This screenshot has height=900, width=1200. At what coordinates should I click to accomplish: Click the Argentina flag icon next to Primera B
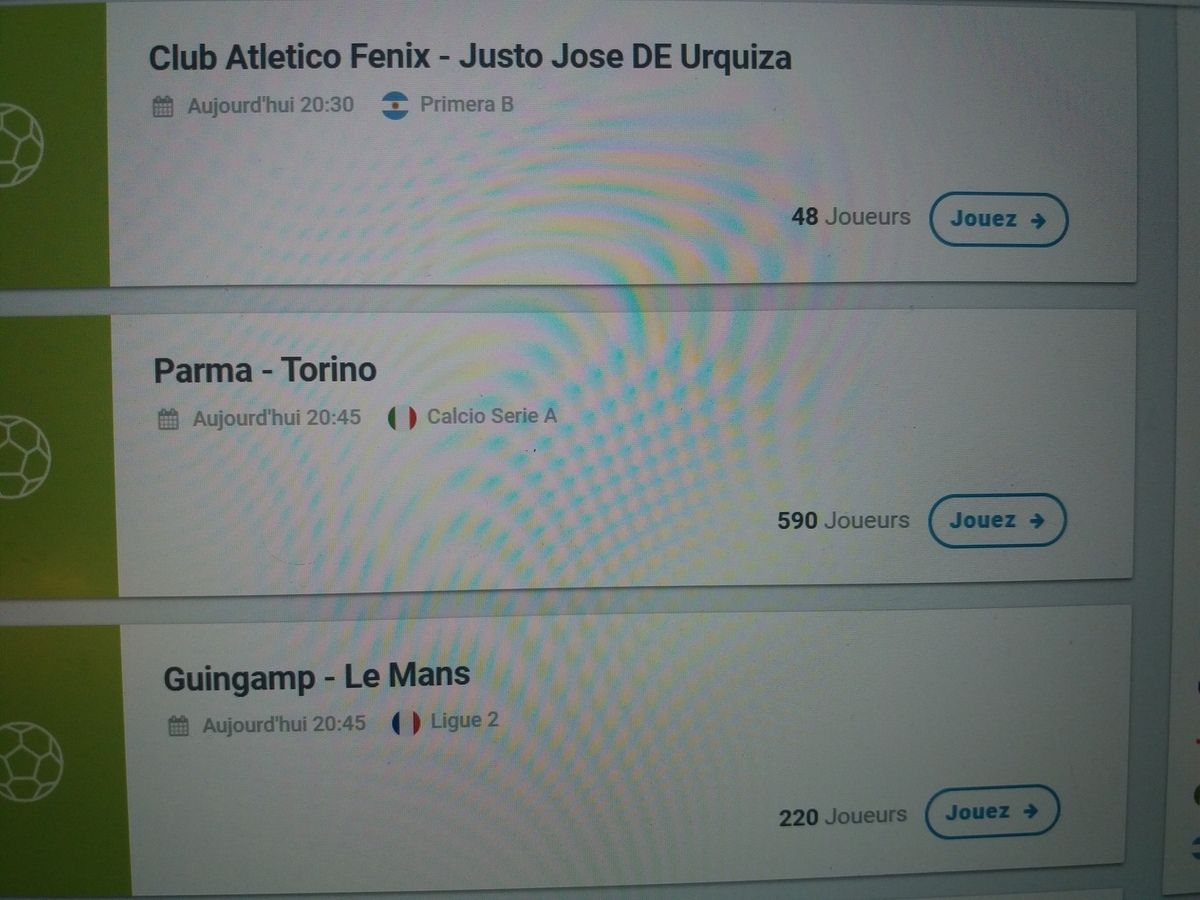click(396, 105)
